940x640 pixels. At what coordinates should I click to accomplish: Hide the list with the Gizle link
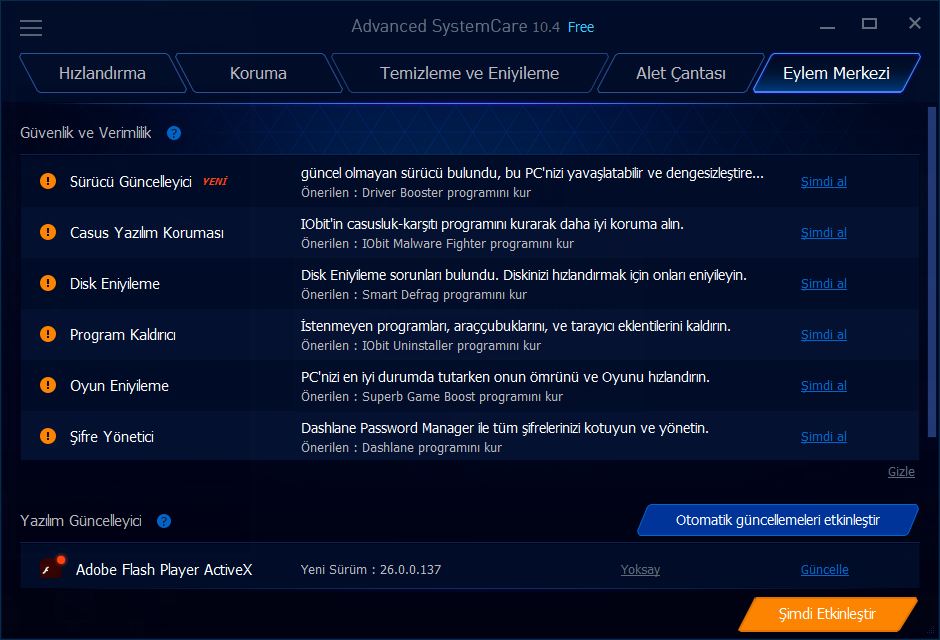coord(901,472)
